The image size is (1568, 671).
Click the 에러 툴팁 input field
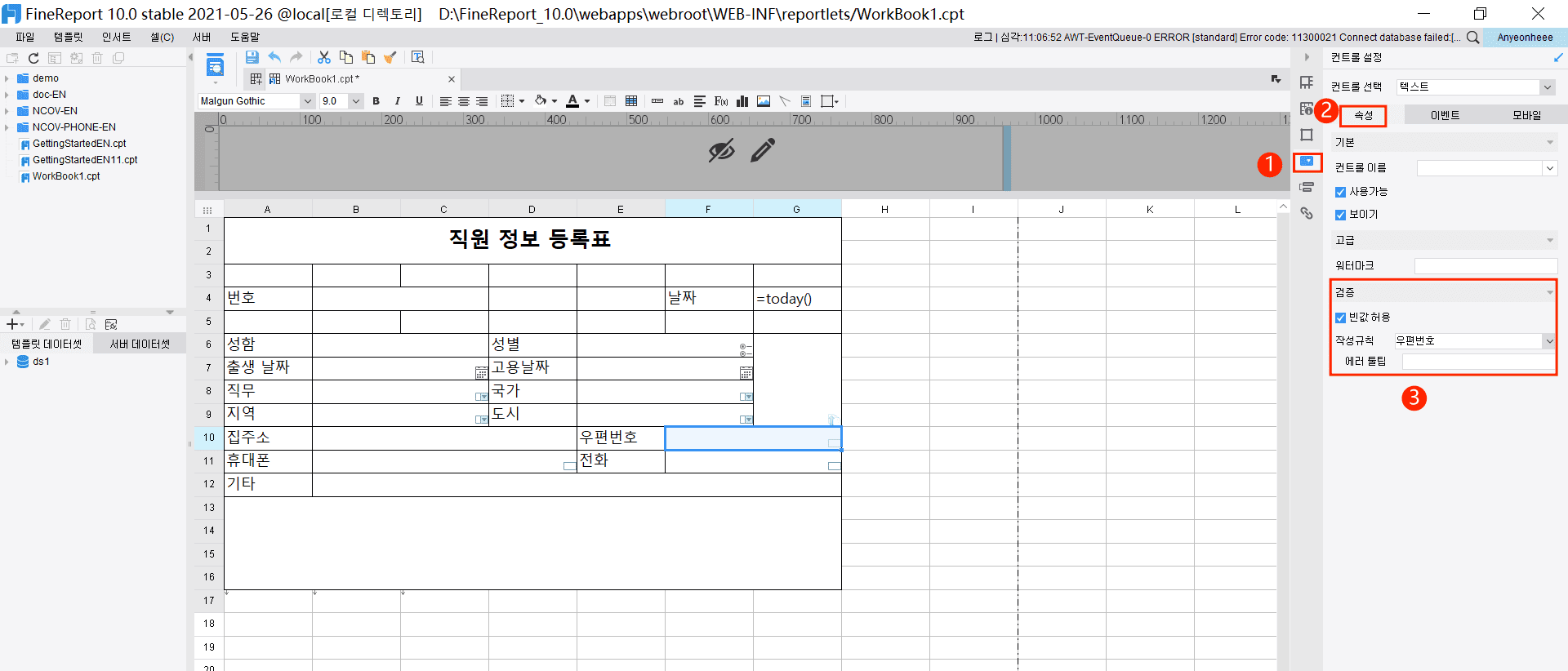tap(1478, 361)
